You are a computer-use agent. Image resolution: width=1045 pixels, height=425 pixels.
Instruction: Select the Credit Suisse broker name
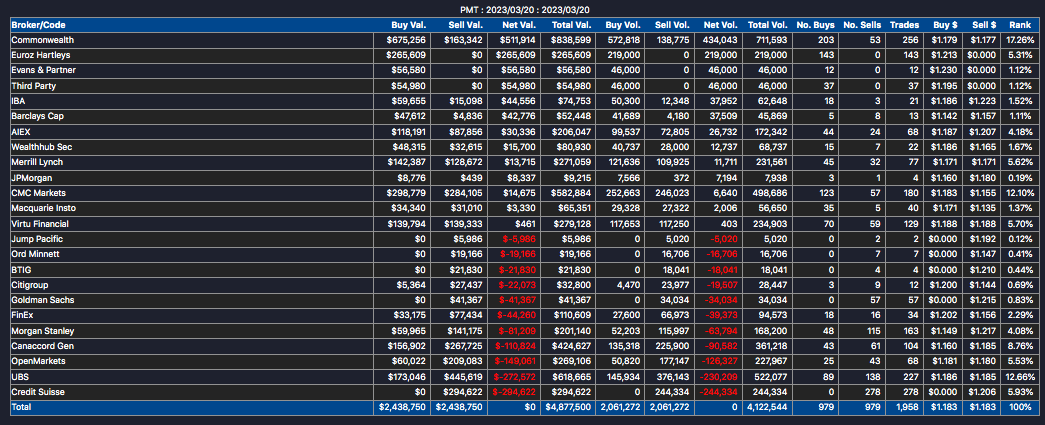tap(38, 392)
